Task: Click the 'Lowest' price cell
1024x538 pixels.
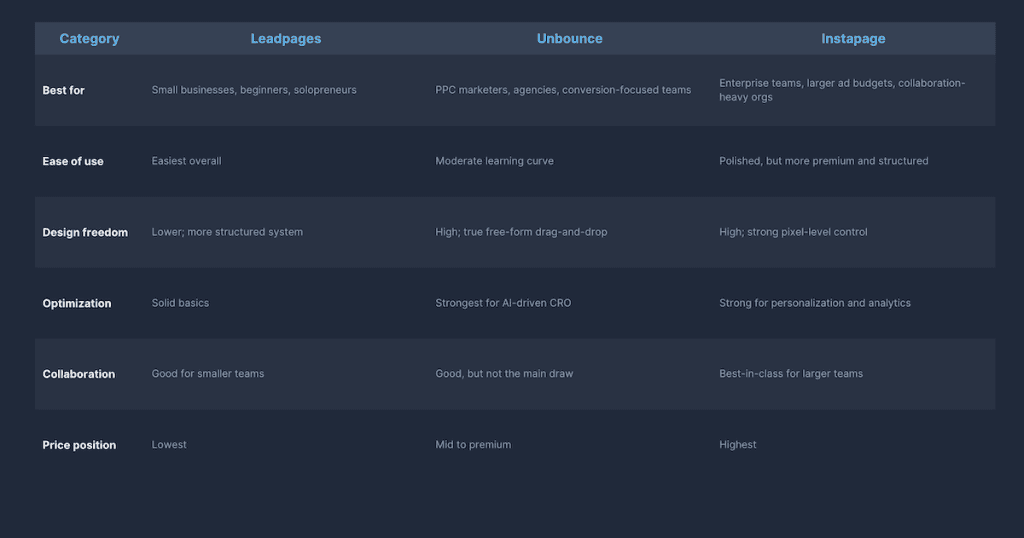Action: [168, 445]
